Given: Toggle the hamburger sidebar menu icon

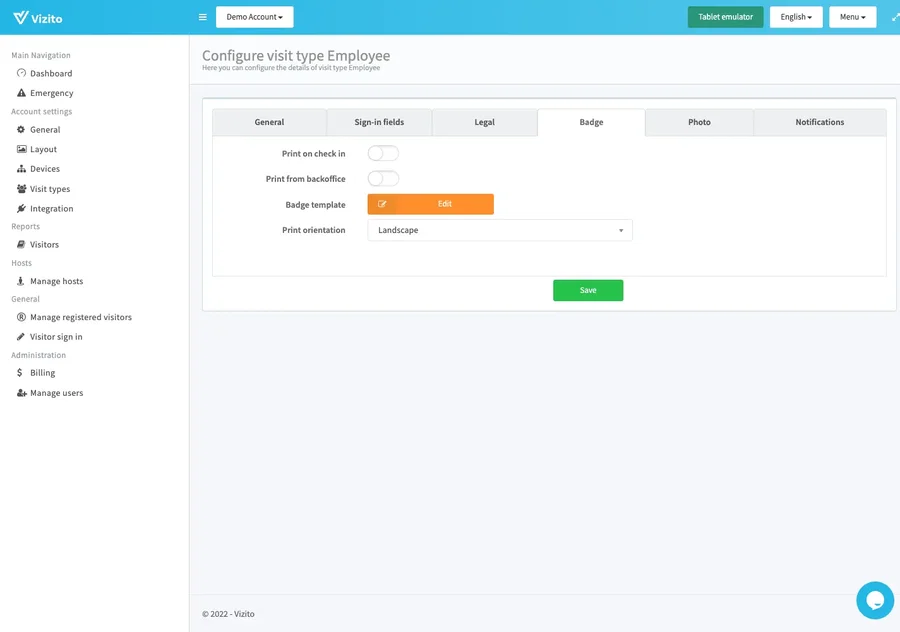Looking at the screenshot, I should (x=203, y=17).
